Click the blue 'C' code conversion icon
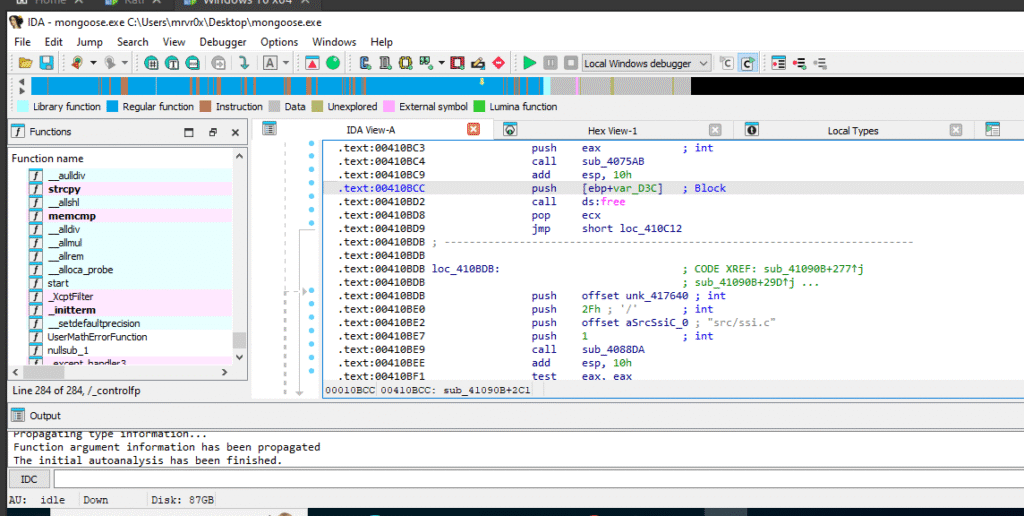The height and width of the screenshot is (516, 1024). pos(365,63)
